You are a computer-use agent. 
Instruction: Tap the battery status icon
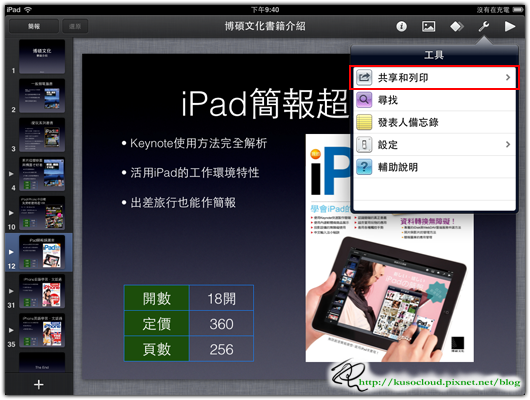click(x=518, y=10)
